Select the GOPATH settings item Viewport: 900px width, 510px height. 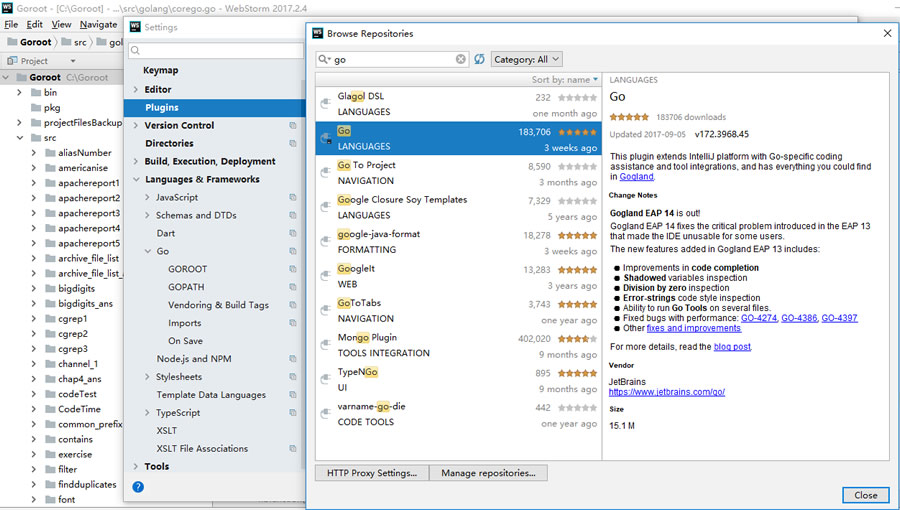(x=185, y=287)
